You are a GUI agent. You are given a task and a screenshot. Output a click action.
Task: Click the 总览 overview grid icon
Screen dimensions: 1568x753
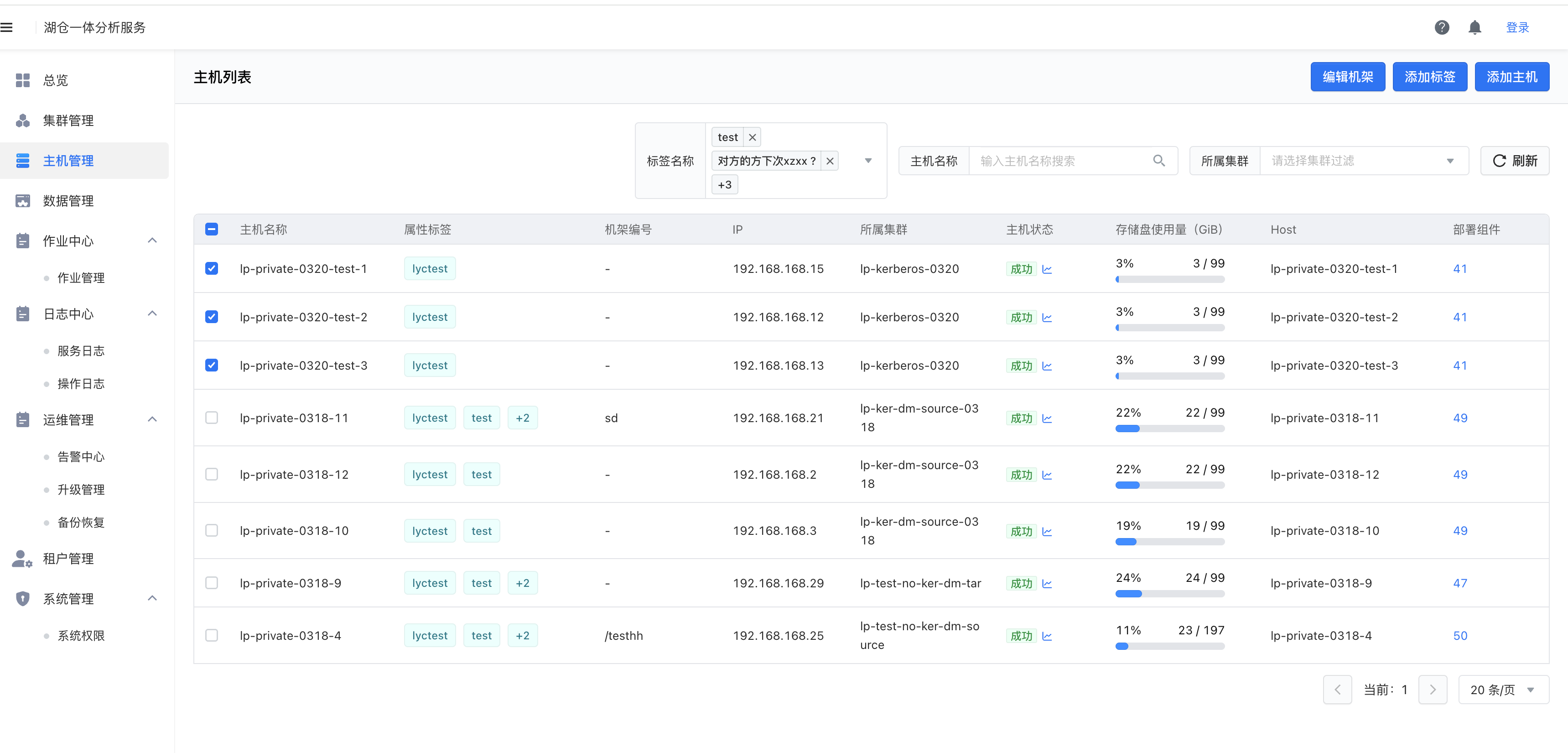coord(22,80)
